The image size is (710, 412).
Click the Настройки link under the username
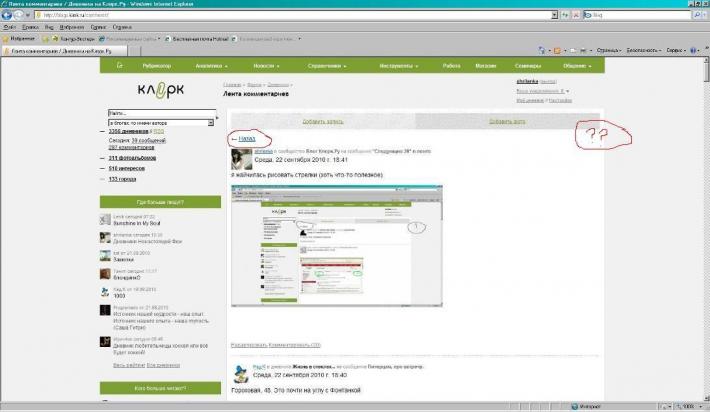click(x=560, y=101)
